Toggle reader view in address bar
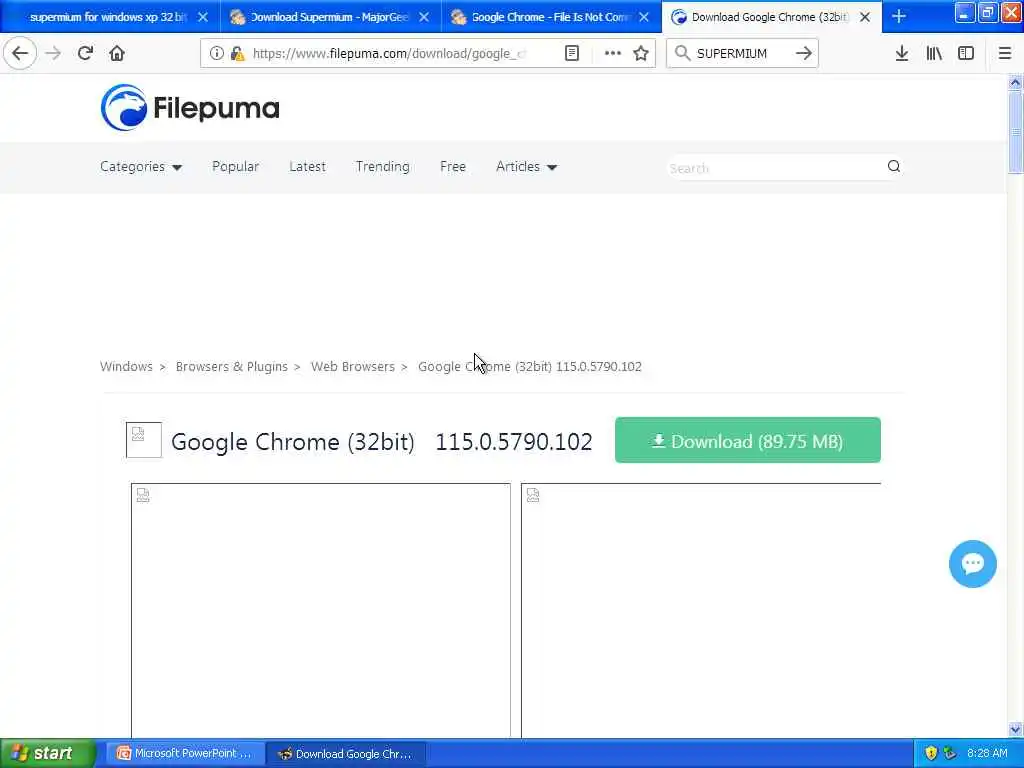 [571, 54]
